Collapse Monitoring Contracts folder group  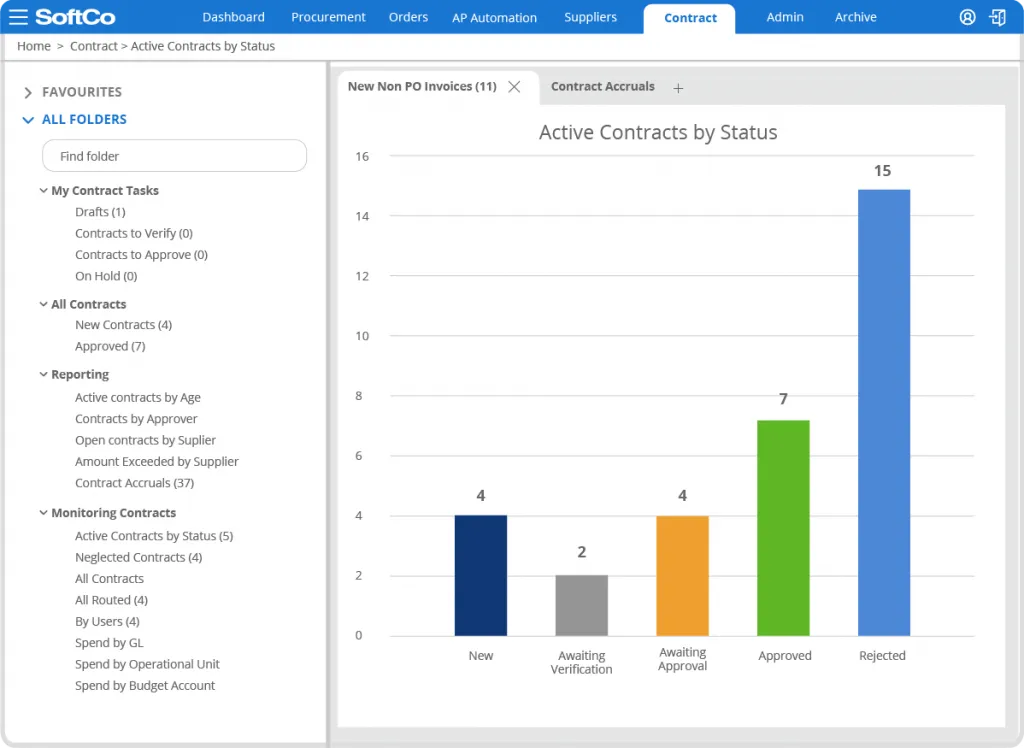(x=43, y=512)
